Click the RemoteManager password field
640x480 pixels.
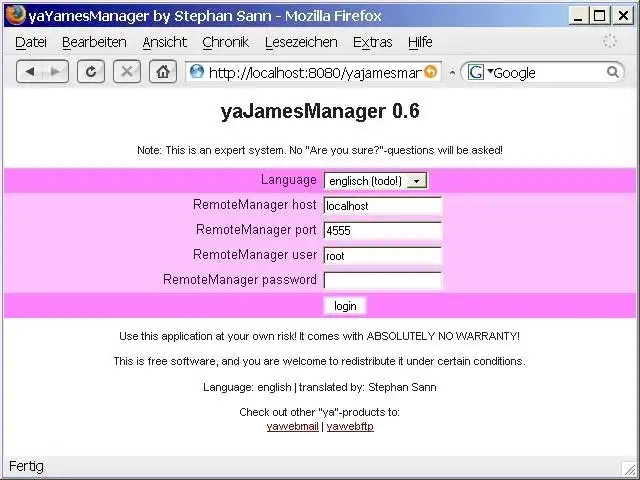point(382,281)
